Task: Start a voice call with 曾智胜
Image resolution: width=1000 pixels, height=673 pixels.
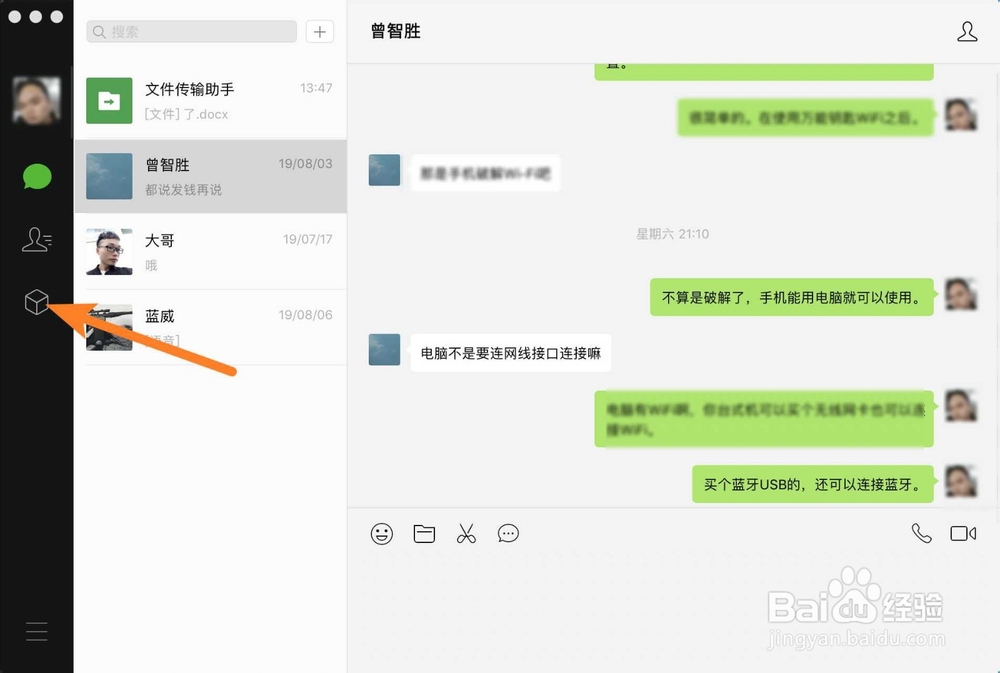Action: 920,533
